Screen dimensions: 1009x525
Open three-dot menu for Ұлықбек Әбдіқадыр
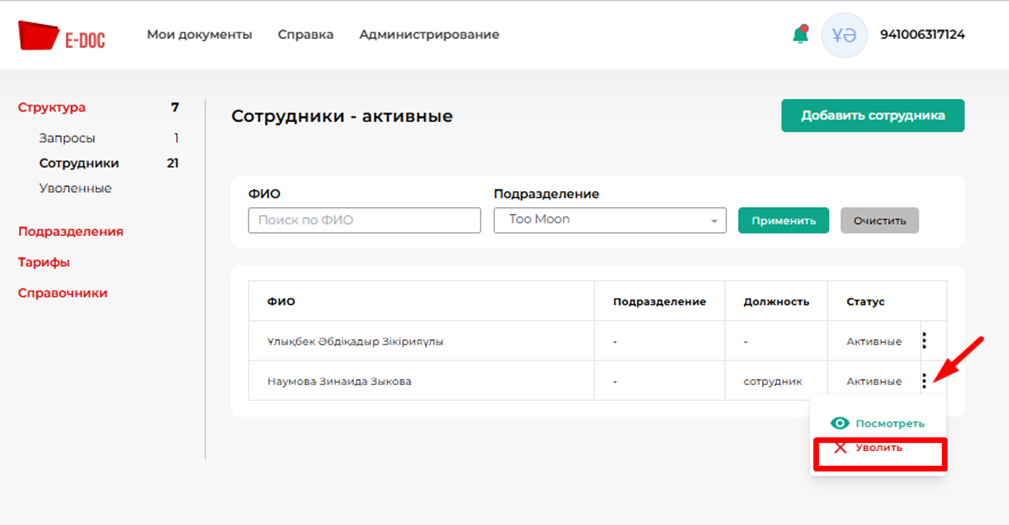pyautogui.click(x=924, y=341)
